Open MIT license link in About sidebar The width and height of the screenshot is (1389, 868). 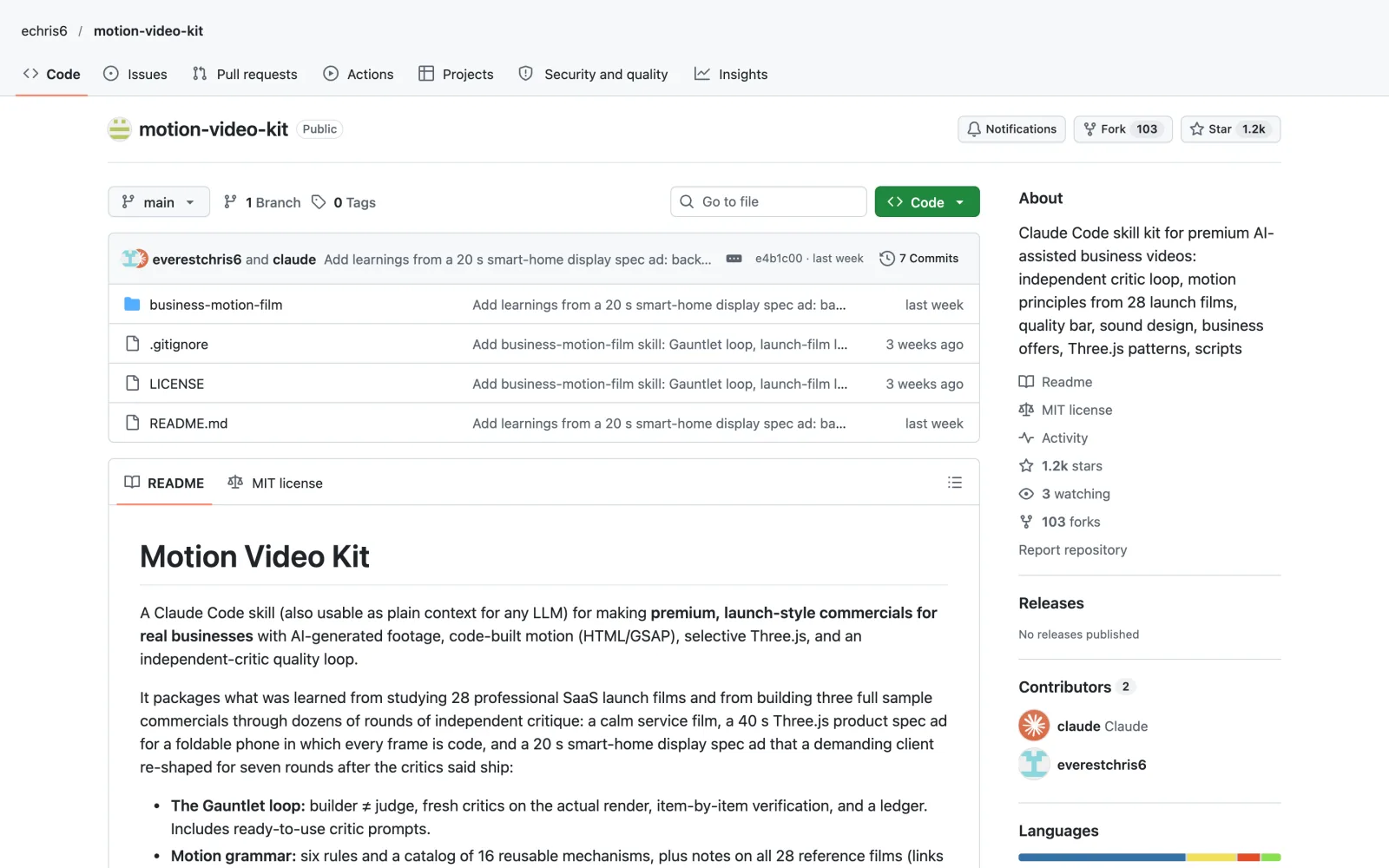tap(1065, 410)
